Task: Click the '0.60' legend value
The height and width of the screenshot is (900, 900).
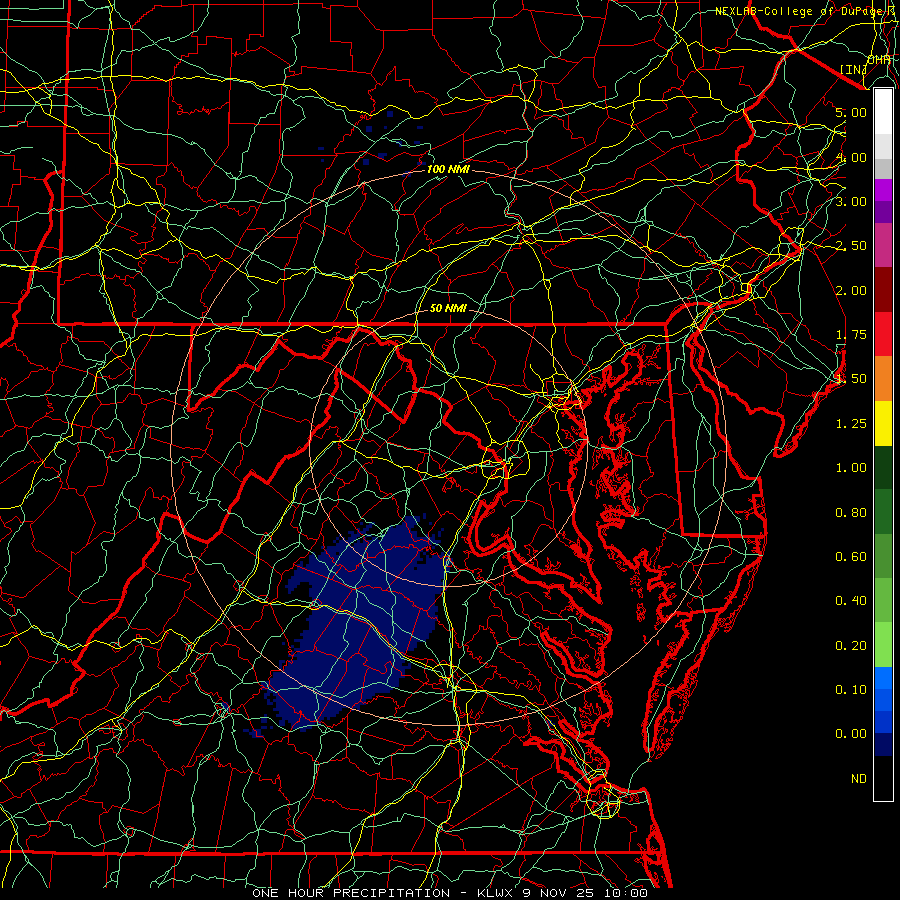Action: click(x=851, y=557)
